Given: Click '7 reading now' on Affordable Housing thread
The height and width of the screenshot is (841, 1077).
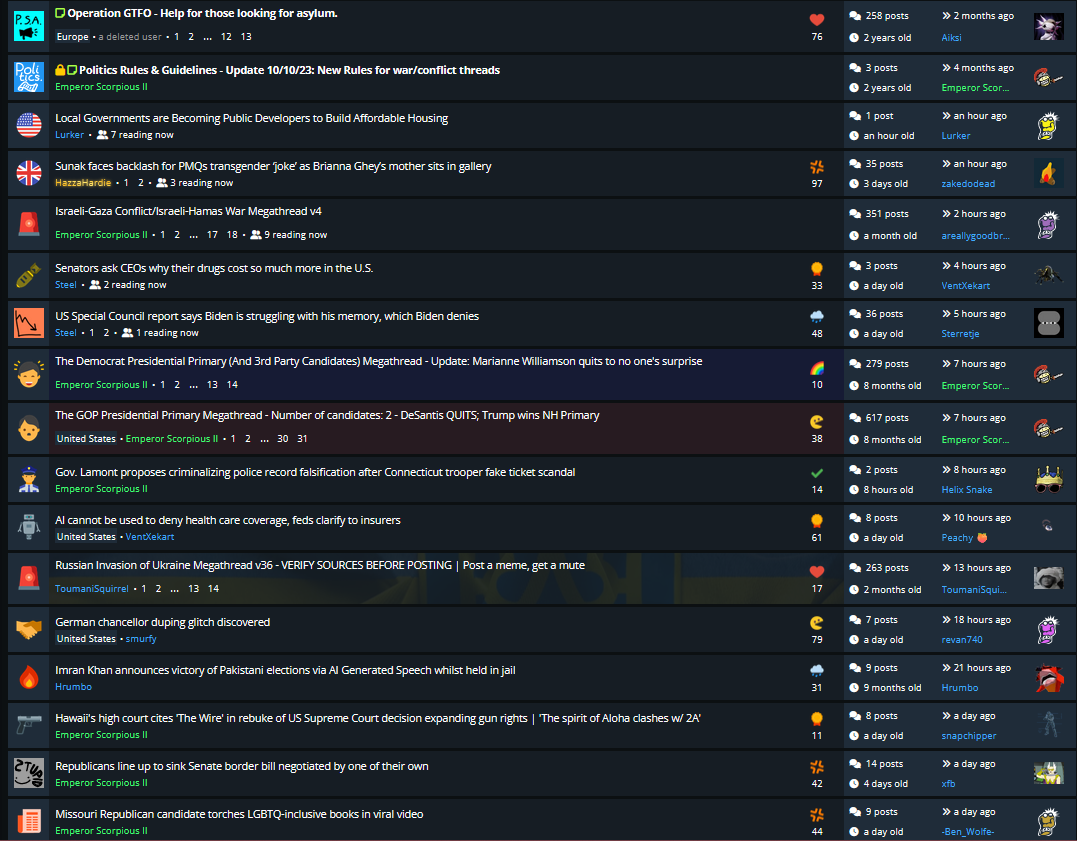Looking at the screenshot, I should pos(135,135).
